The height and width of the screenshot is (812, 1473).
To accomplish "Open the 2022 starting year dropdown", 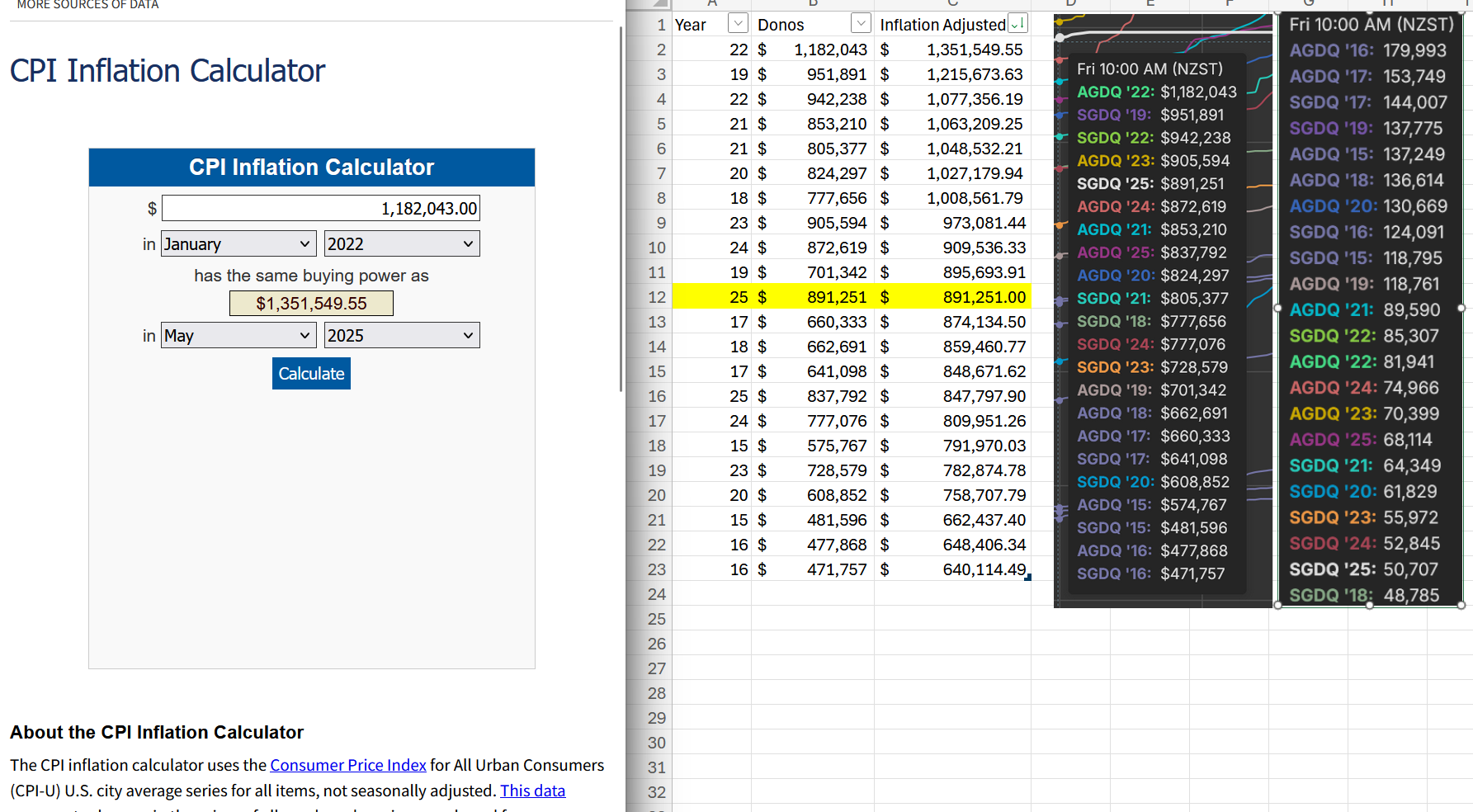I will 402,243.
